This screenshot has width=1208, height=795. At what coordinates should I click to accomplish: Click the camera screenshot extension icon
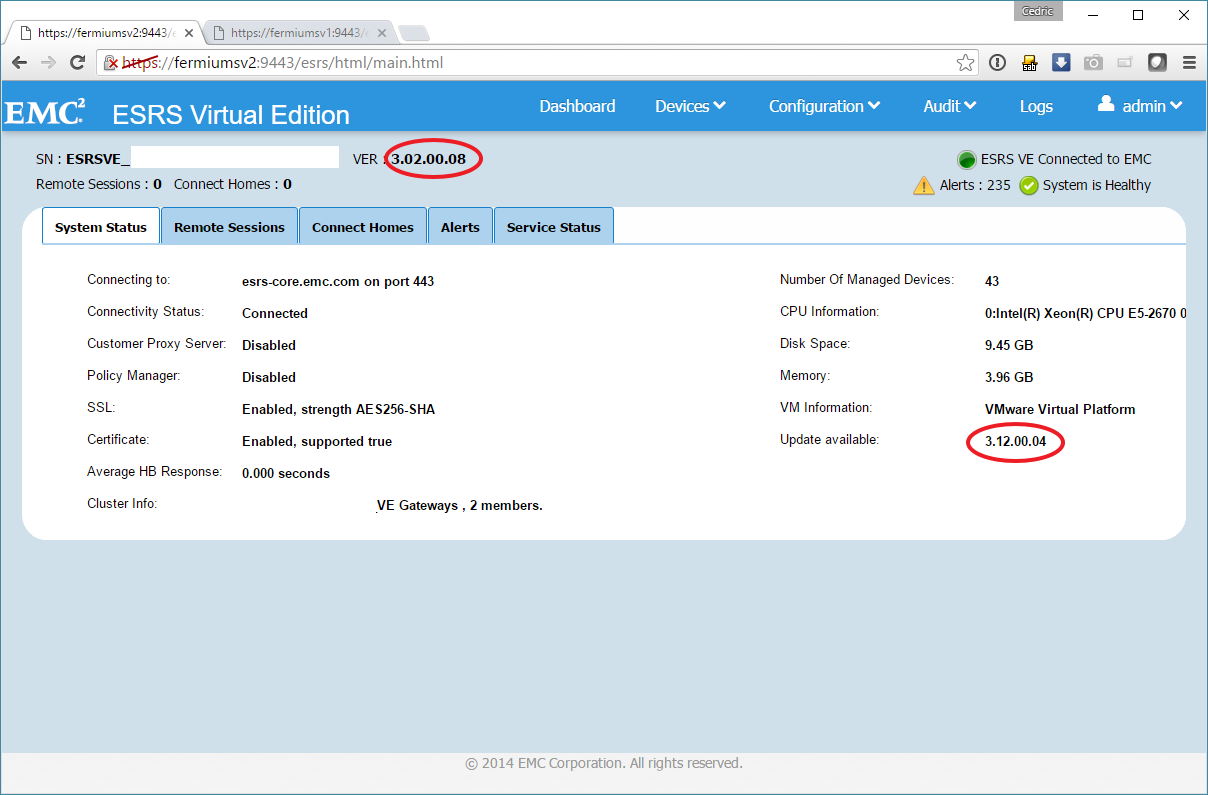coord(1093,63)
